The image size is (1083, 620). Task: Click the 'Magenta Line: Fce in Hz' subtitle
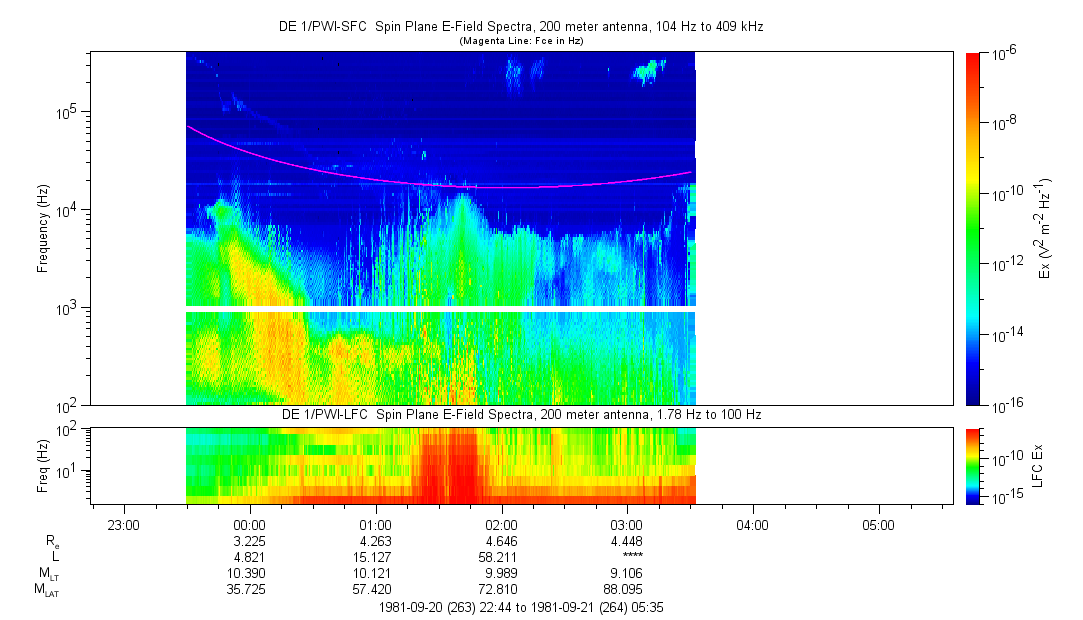(x=520, y=41)
